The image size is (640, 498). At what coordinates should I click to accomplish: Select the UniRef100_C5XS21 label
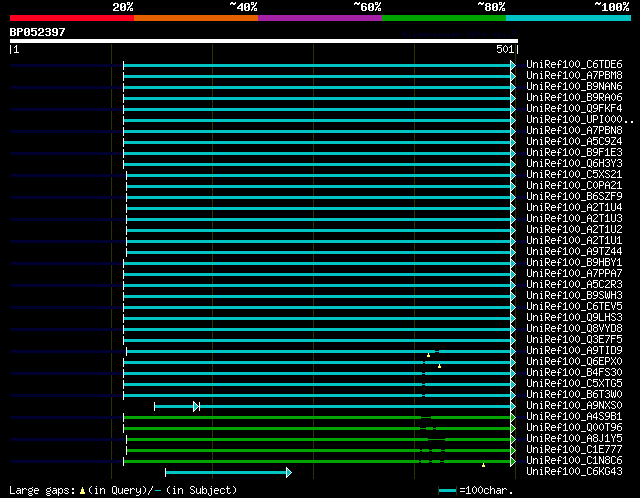(574, 174)
